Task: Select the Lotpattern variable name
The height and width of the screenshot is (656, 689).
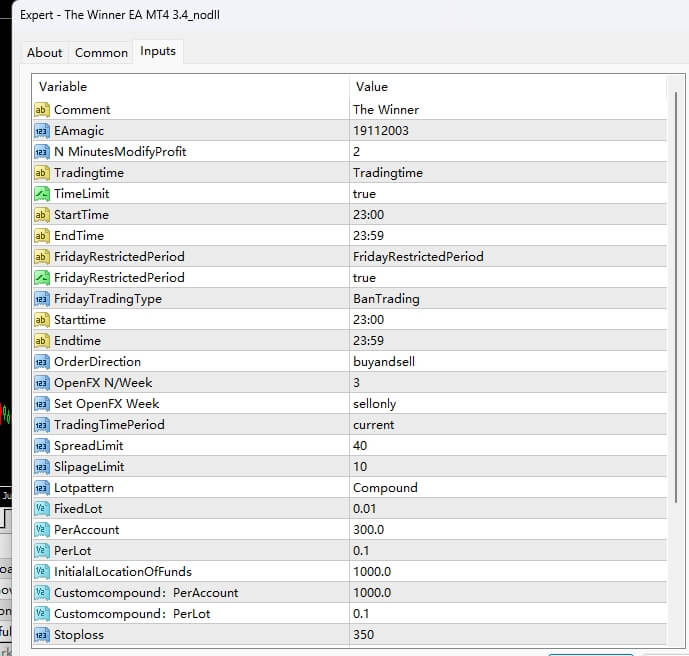Action: click(x=83, y=488)
